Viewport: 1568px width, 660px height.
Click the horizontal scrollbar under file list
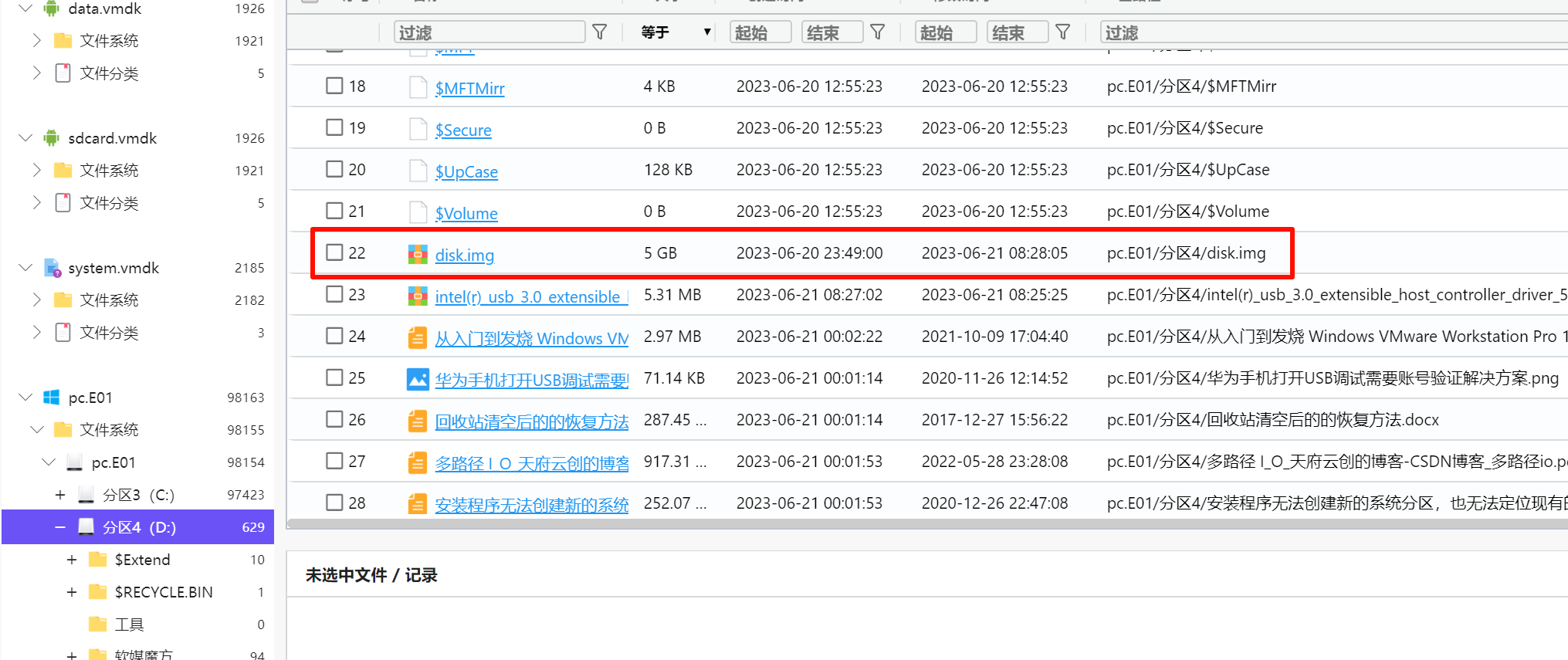pyautogui.click(x=926, y=524)
